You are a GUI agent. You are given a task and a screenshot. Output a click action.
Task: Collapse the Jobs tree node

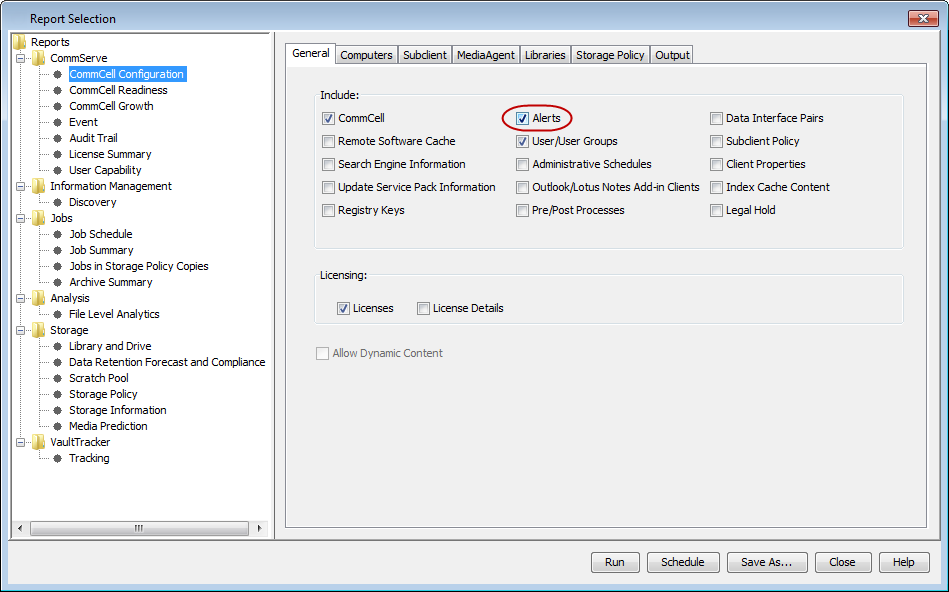tap(21, 219)
